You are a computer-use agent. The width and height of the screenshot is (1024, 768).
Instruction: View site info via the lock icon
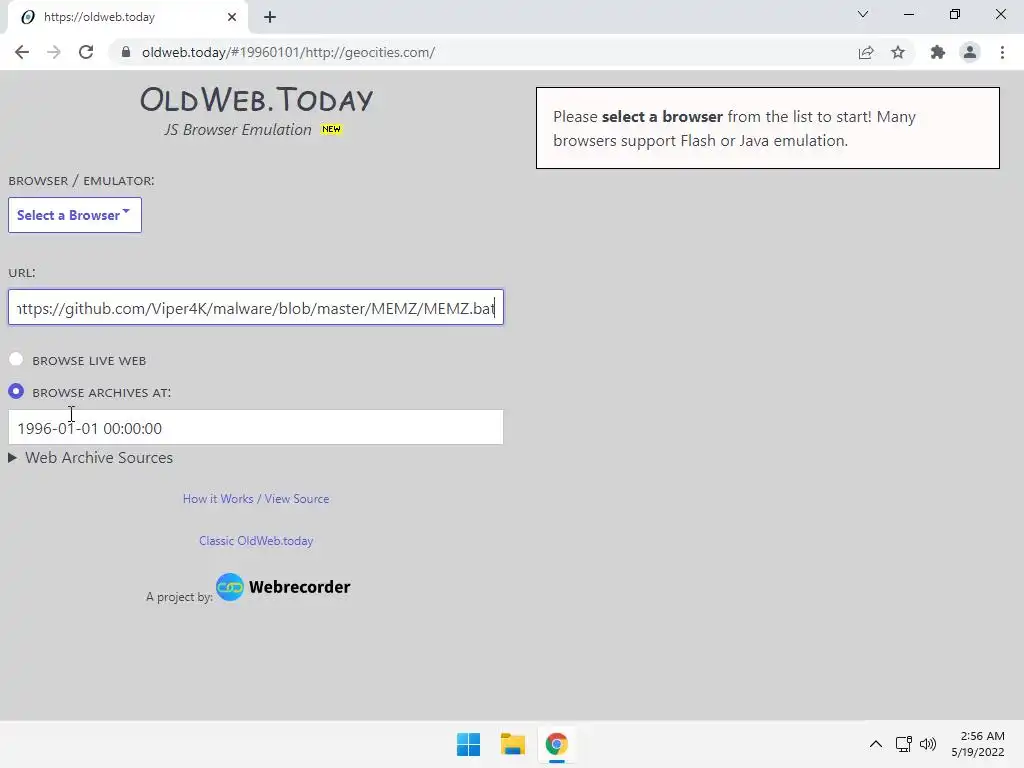(x=126, y=52)
